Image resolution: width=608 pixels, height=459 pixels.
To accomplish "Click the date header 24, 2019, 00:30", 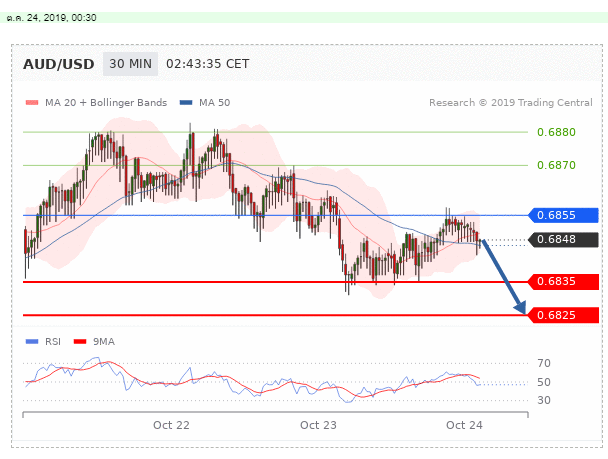I will pos(52,18).
